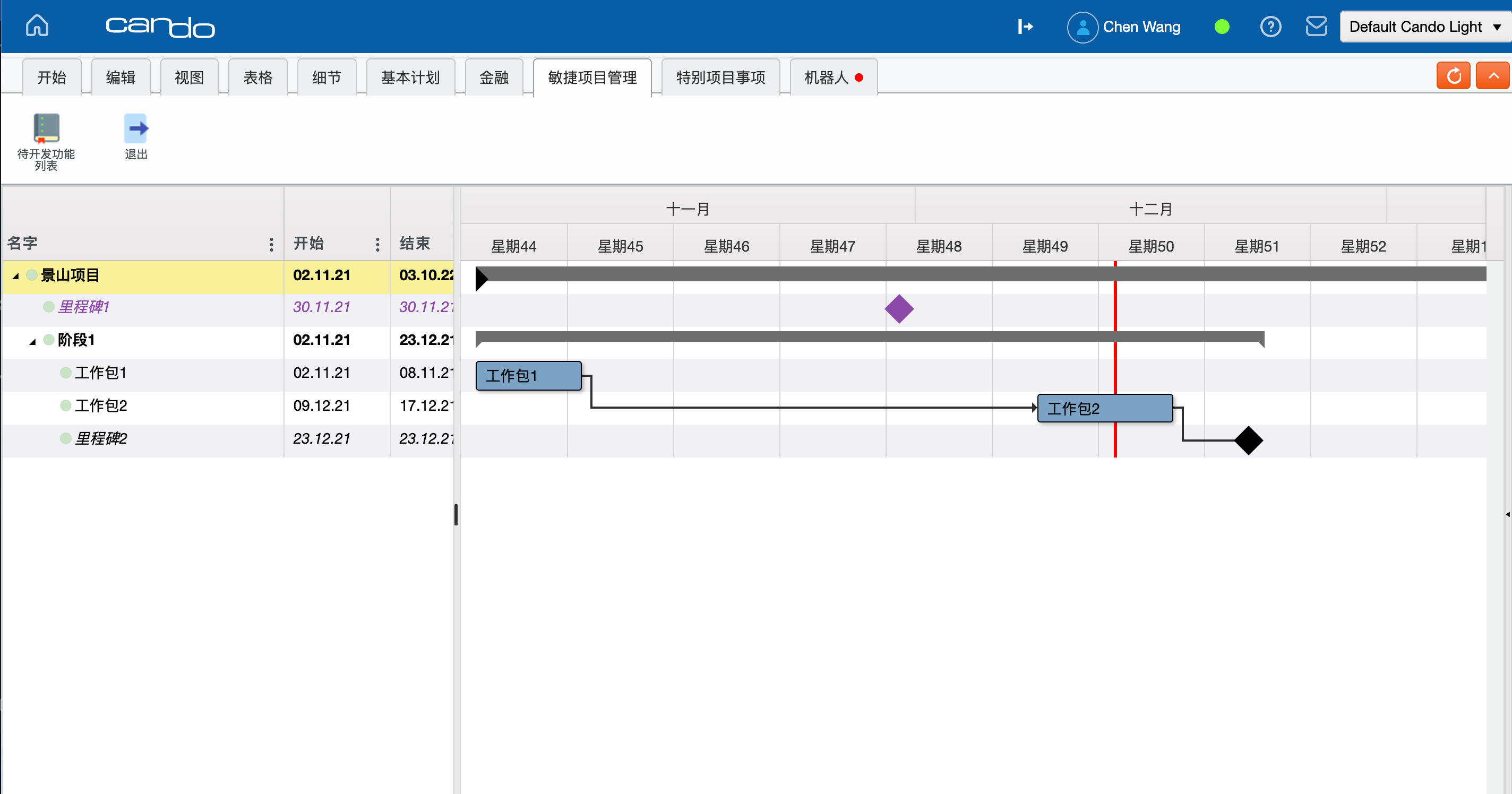Click the user profile icon

[1082, 26]
